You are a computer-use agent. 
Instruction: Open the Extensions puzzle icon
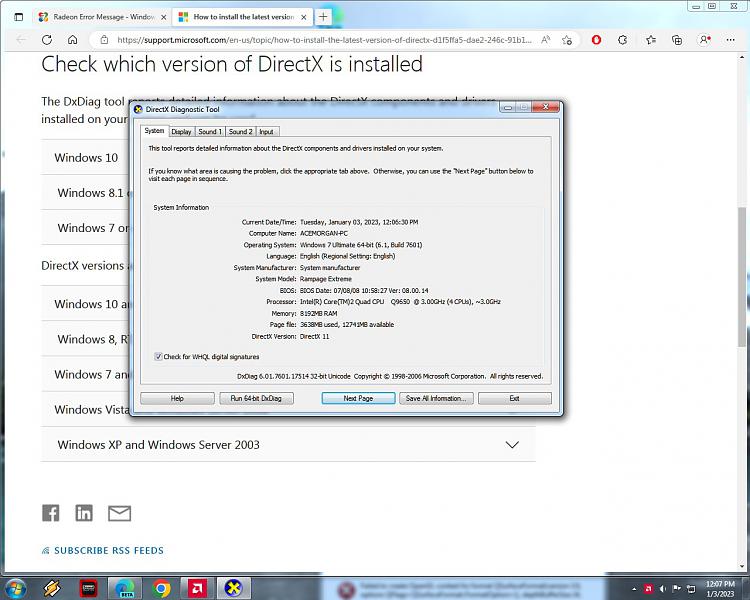[x=622, y=40]
